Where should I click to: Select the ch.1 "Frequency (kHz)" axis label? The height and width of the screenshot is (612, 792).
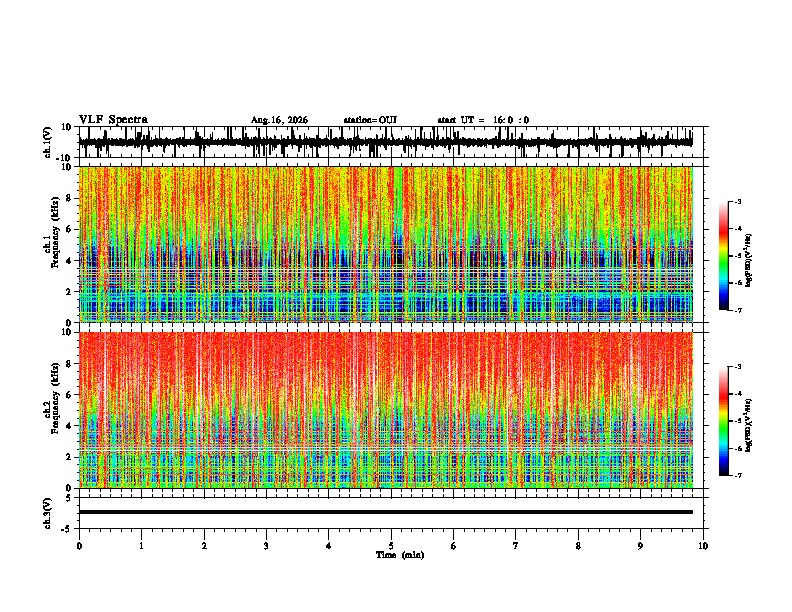pyautogui.click(x=55, y=233)
